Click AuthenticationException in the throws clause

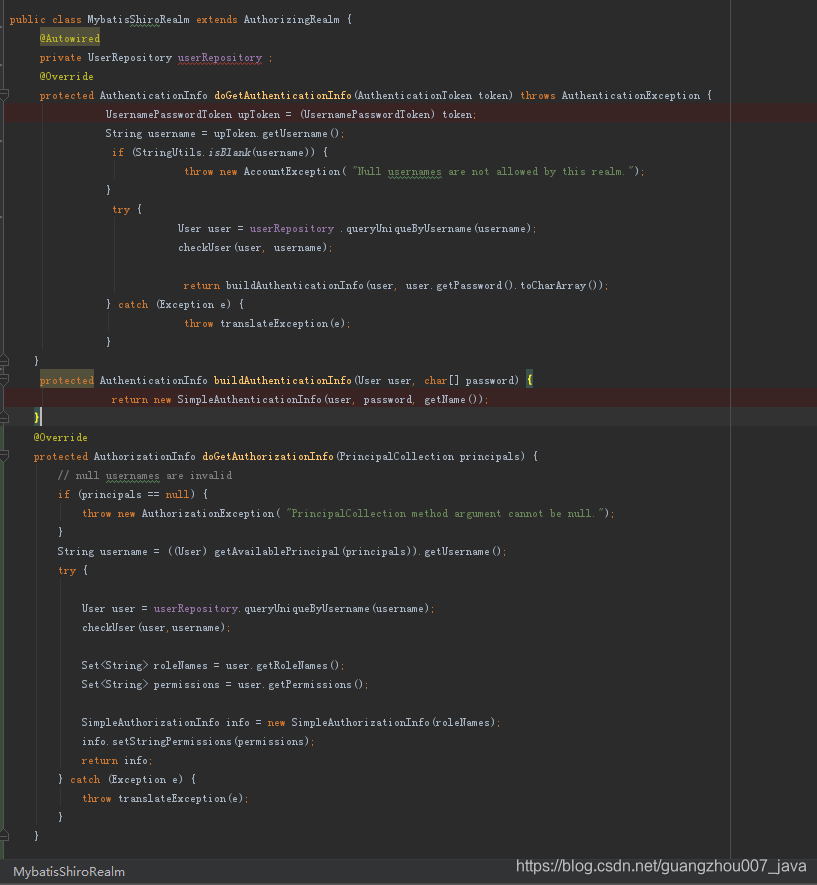631,95
